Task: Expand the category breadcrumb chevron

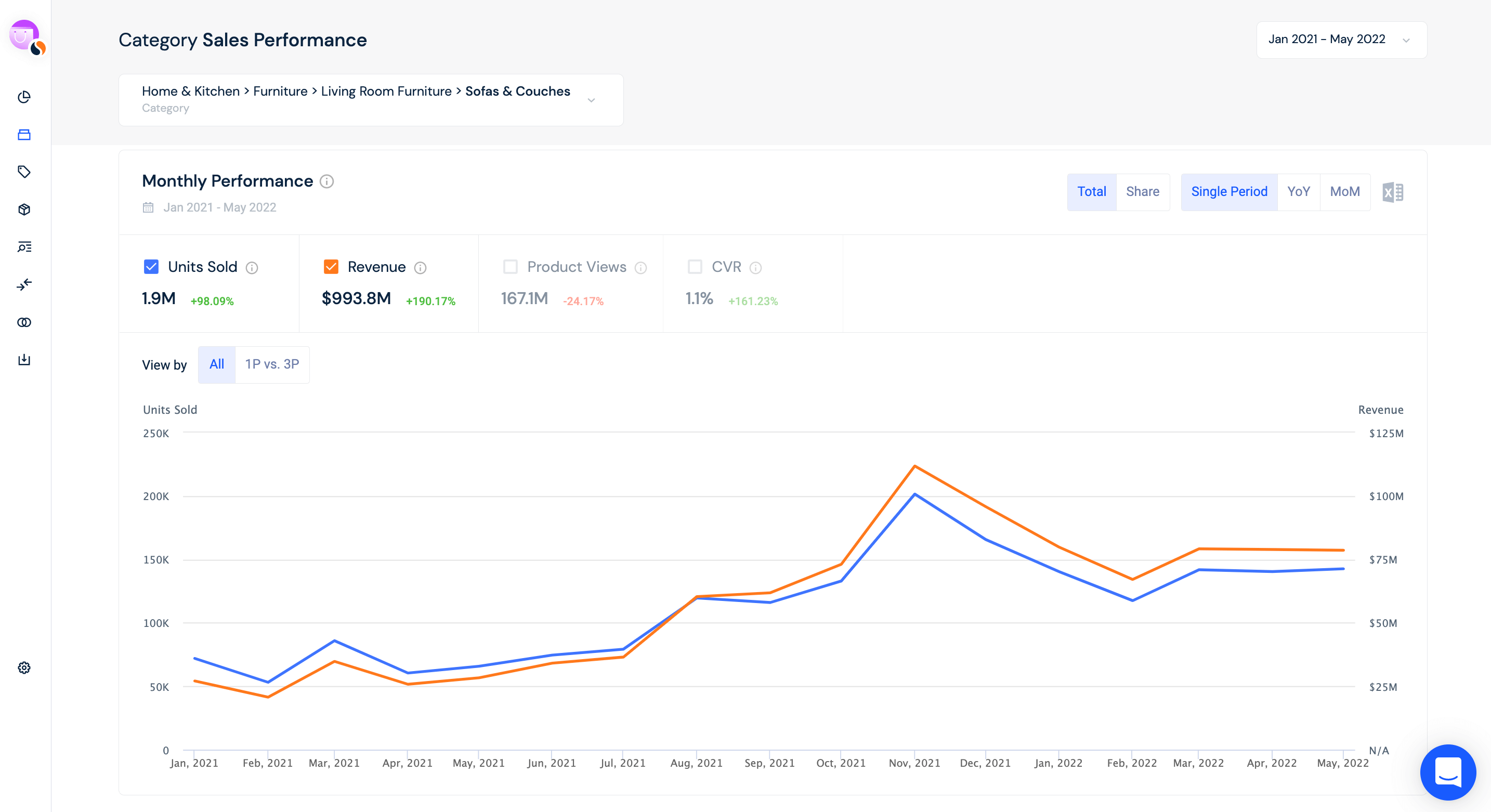Action: [x=591, y=99]
